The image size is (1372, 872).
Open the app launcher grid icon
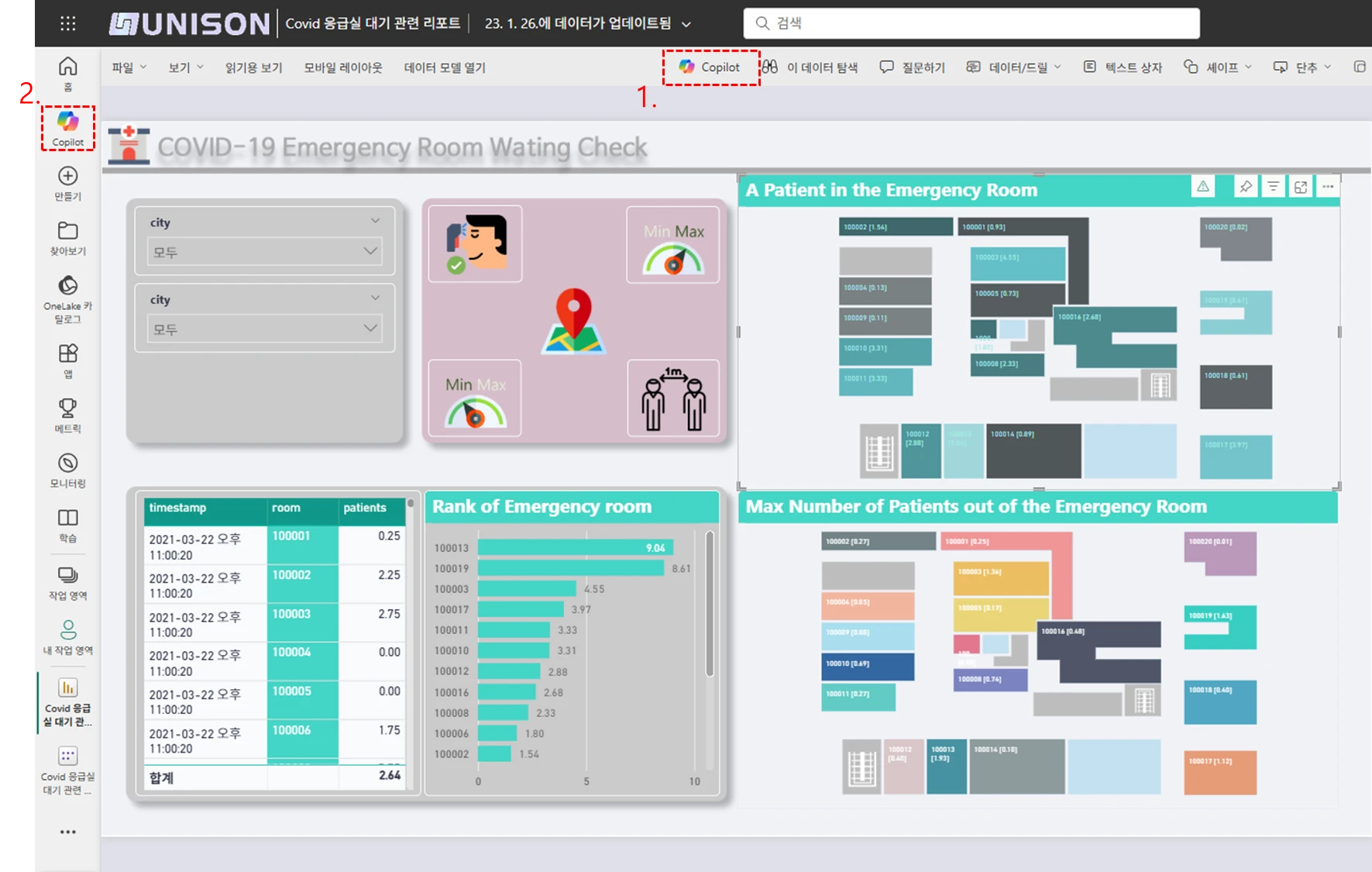tap(68, 23)
